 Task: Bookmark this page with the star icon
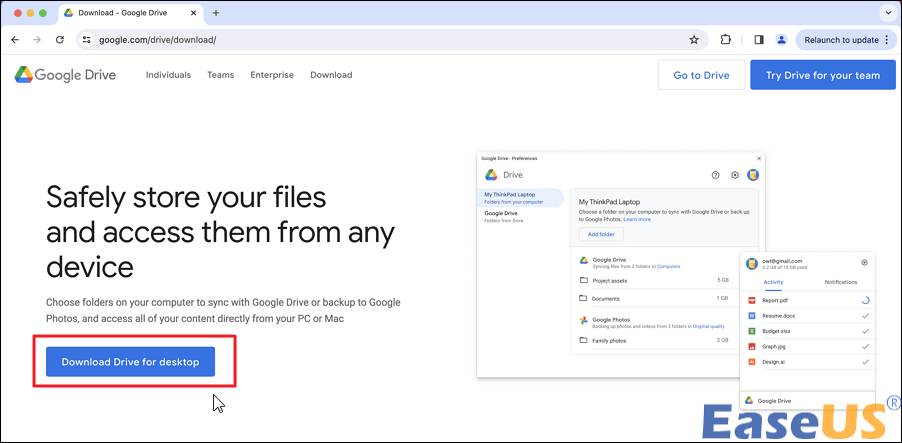[694, 40]
